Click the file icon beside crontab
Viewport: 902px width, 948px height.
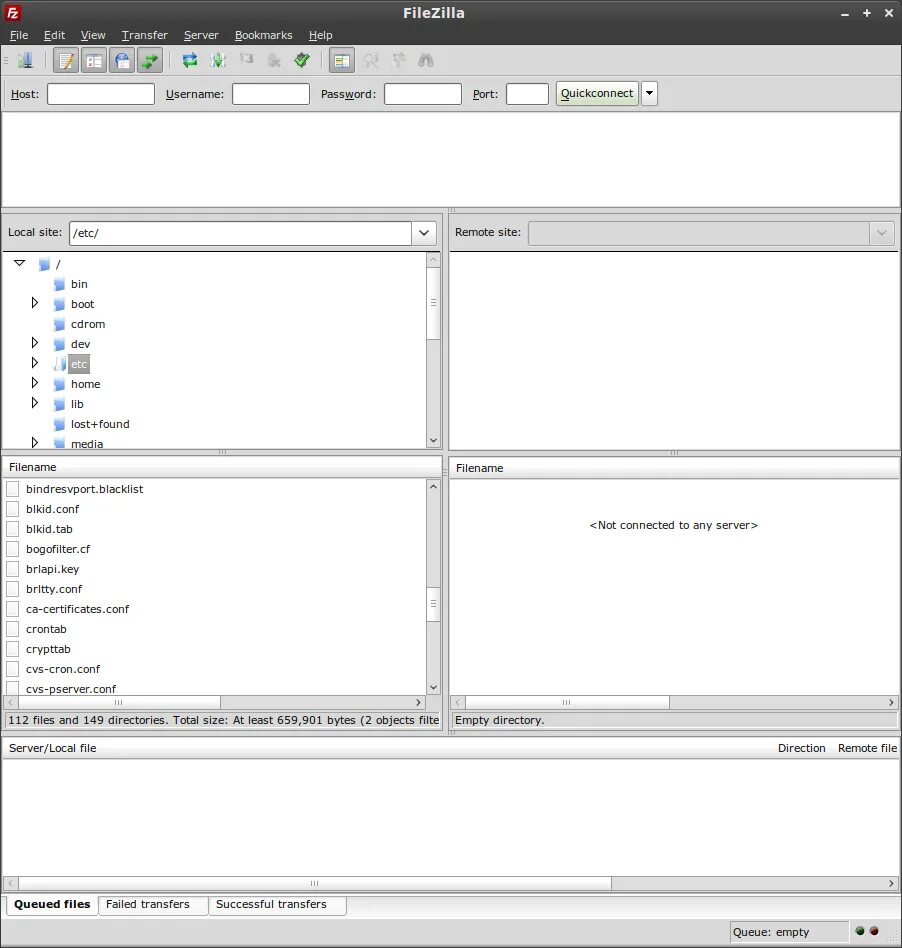coord(13,629)
